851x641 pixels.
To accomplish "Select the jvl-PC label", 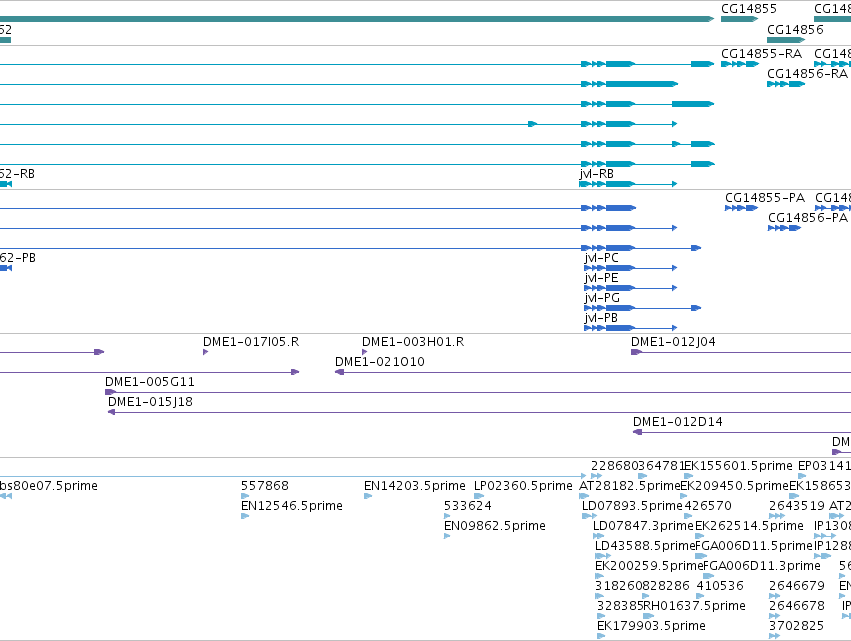I will tap(601, 258).
